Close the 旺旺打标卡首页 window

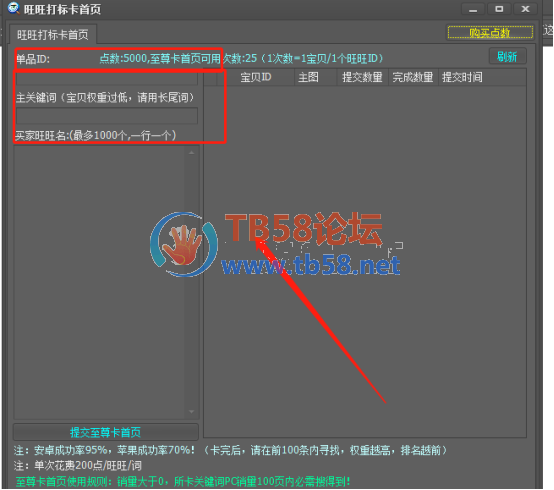pyautogui.click(x=525, y=9)
